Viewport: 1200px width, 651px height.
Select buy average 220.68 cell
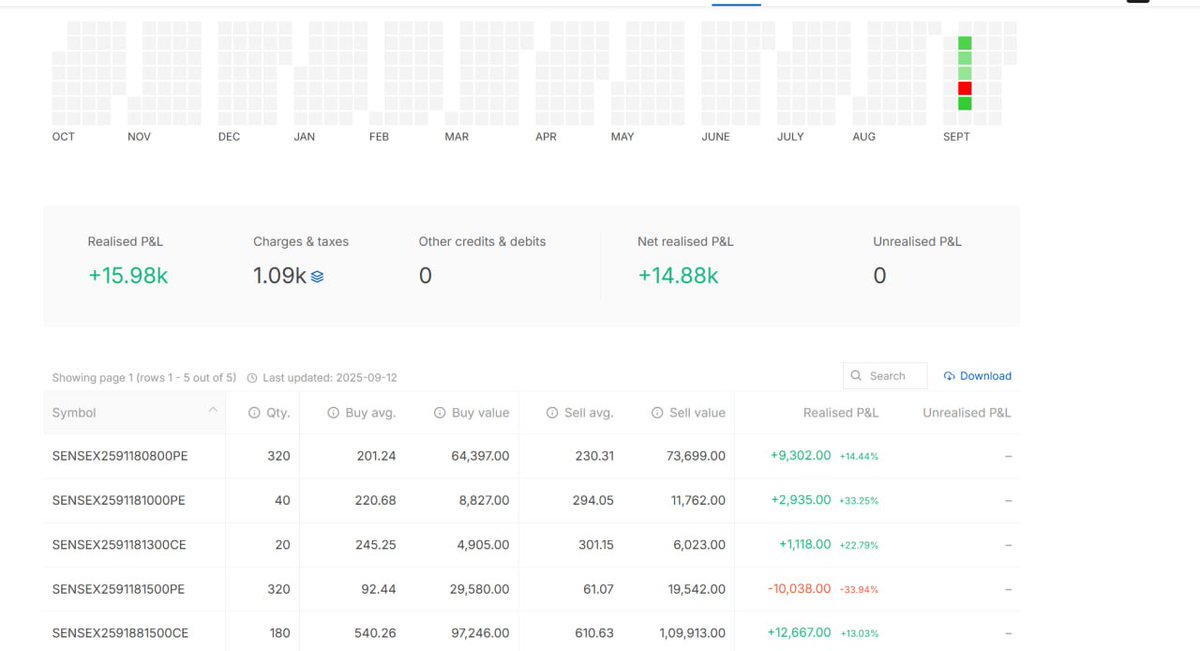[375, 500]
